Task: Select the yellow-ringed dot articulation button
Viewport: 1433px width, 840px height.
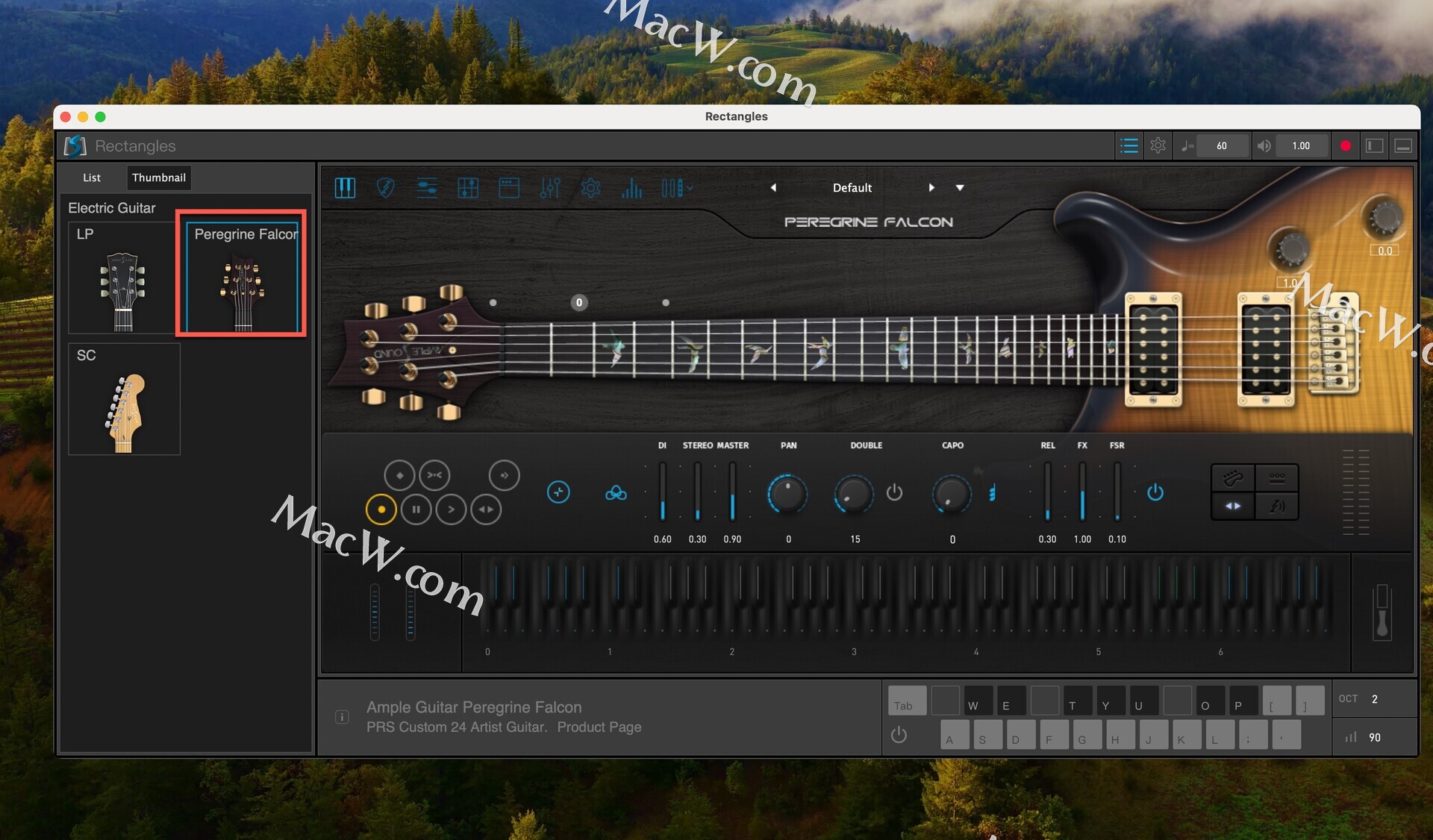Action: [x=381, y=510]
